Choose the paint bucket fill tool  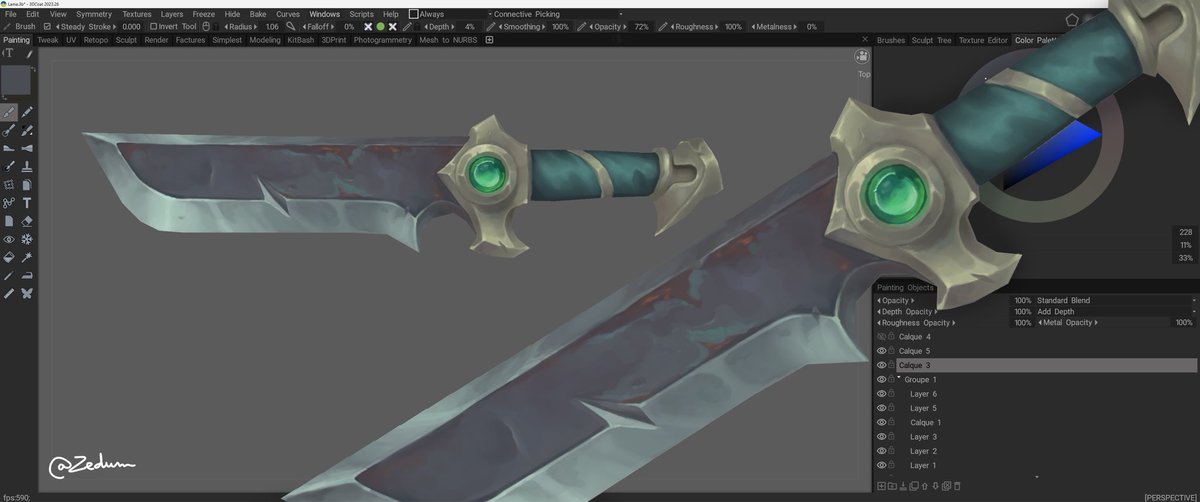(x=9, y=257)
